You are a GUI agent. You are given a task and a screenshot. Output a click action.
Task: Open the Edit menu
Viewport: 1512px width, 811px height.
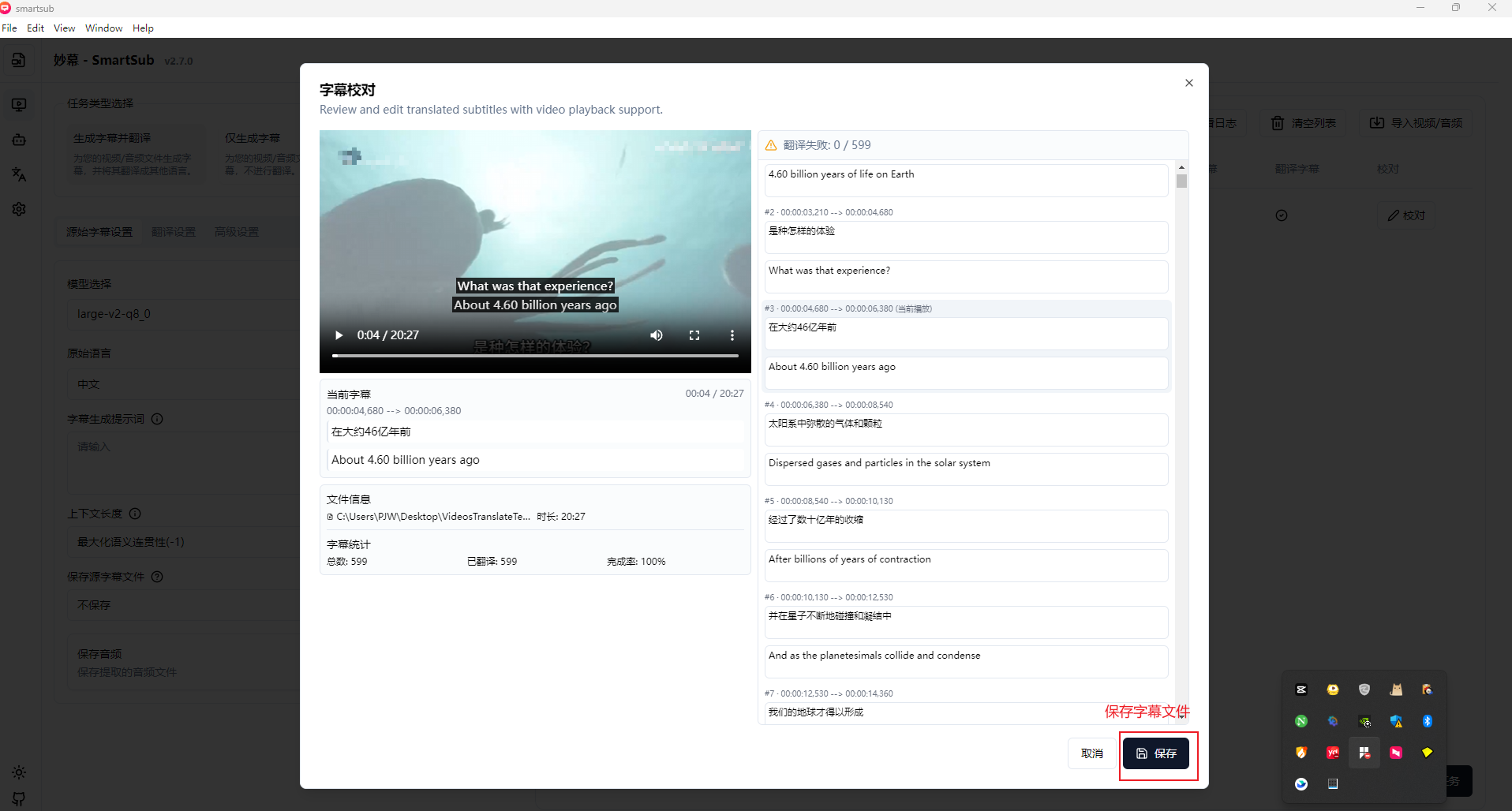coord(36,28)
